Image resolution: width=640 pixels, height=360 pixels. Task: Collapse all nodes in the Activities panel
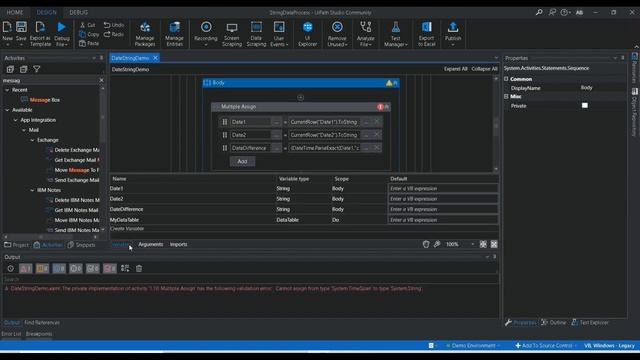click(24, 69)
